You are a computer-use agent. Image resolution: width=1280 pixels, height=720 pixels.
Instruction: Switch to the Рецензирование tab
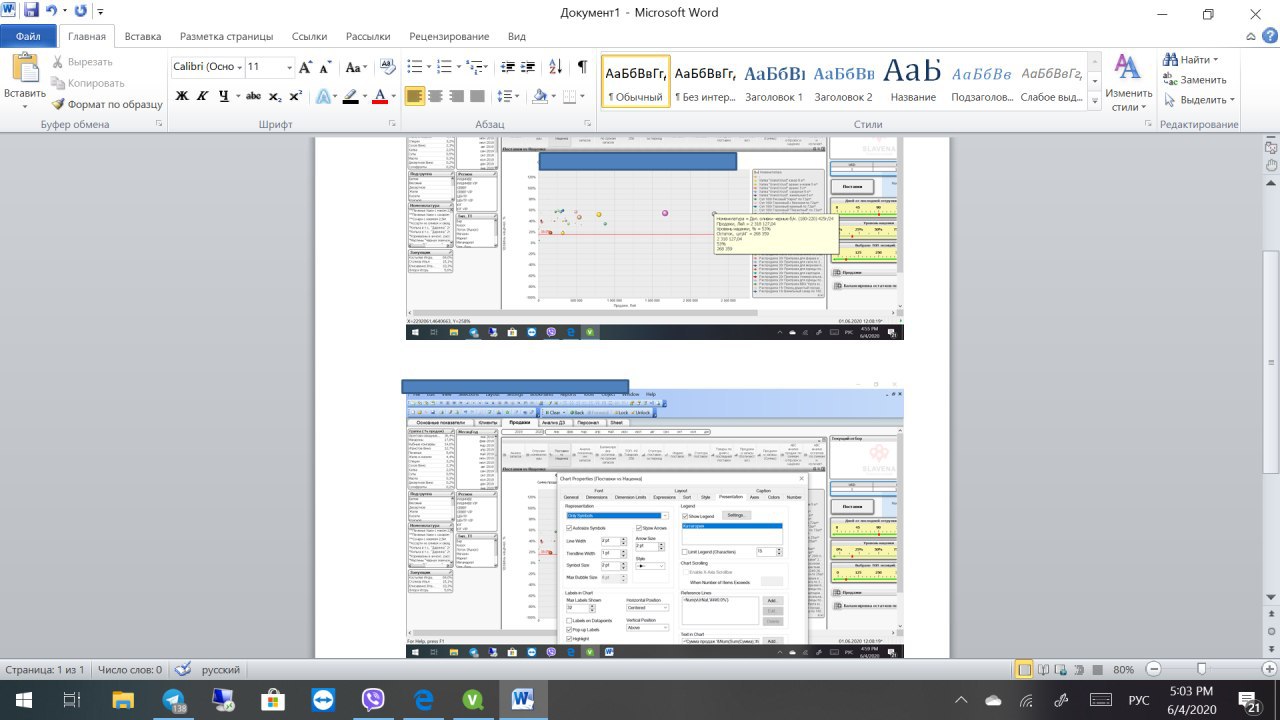click(449, 36)
